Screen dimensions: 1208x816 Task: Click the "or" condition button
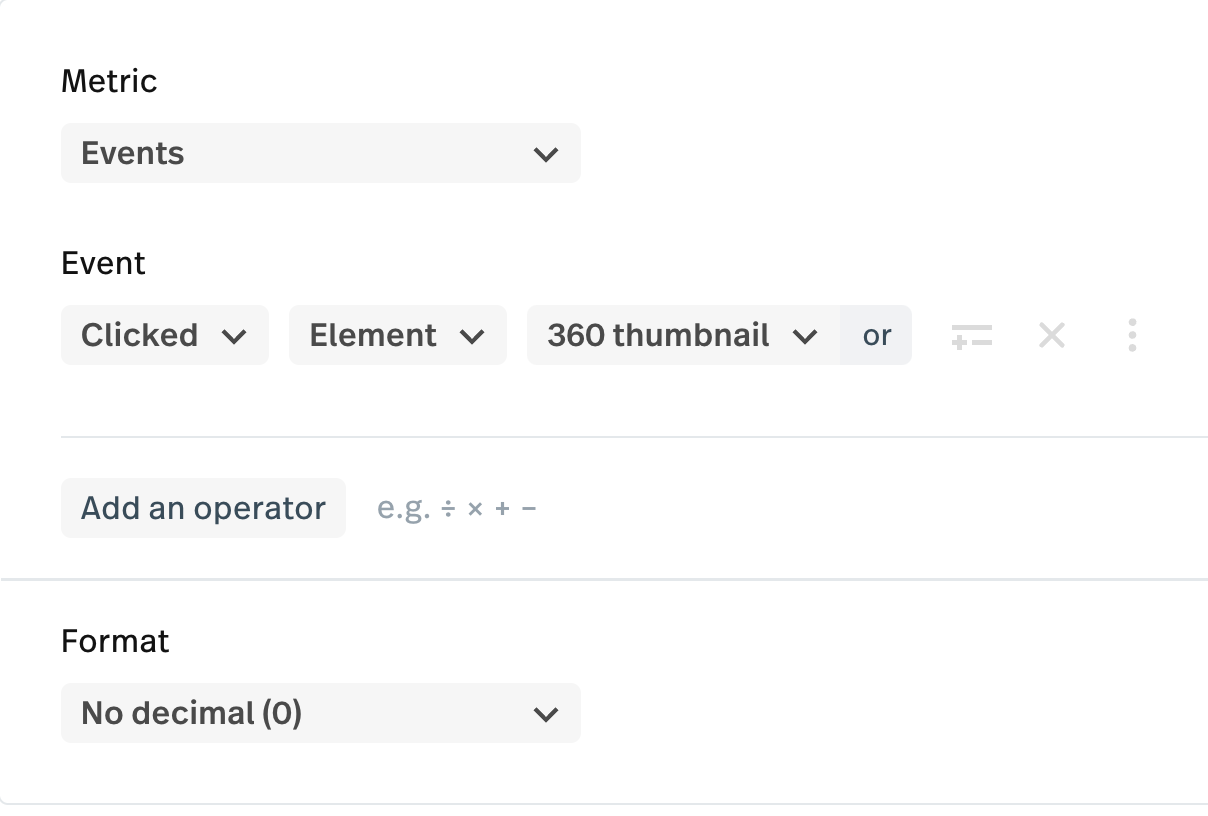click(877, 335)
